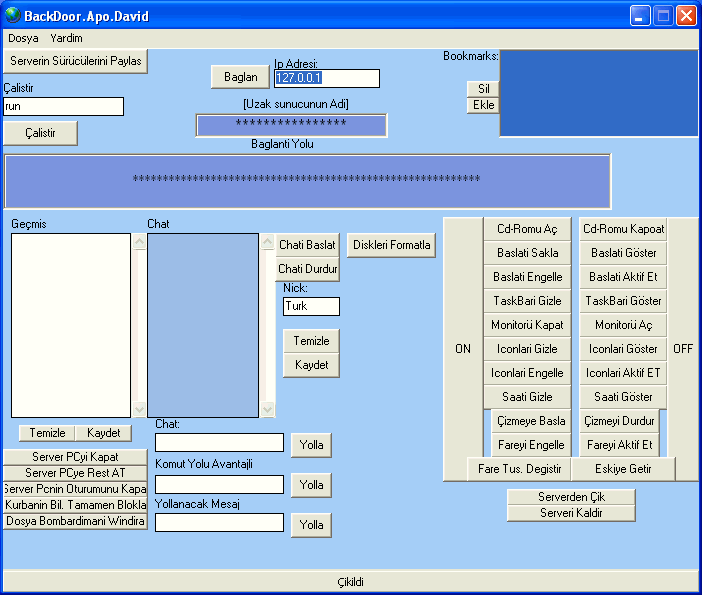
Task: Click Kaydet below the Geçmis list
Action: point(103,433)
